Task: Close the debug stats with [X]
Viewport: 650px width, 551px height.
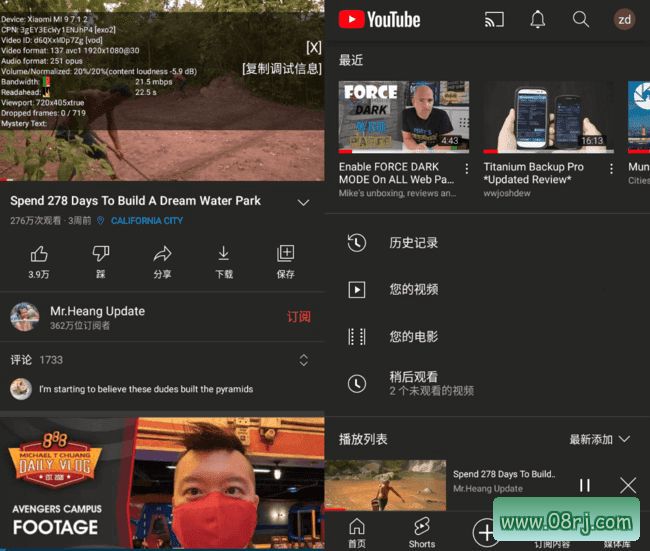Action: pos(314,48)
